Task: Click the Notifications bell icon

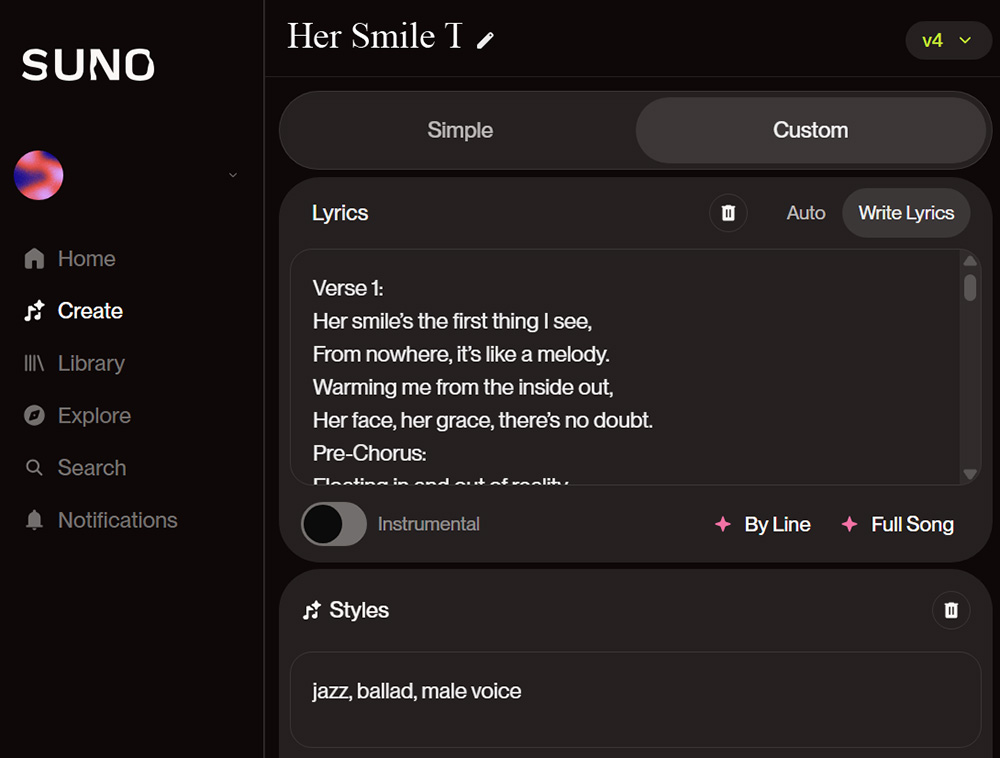Action: point(34,520)
